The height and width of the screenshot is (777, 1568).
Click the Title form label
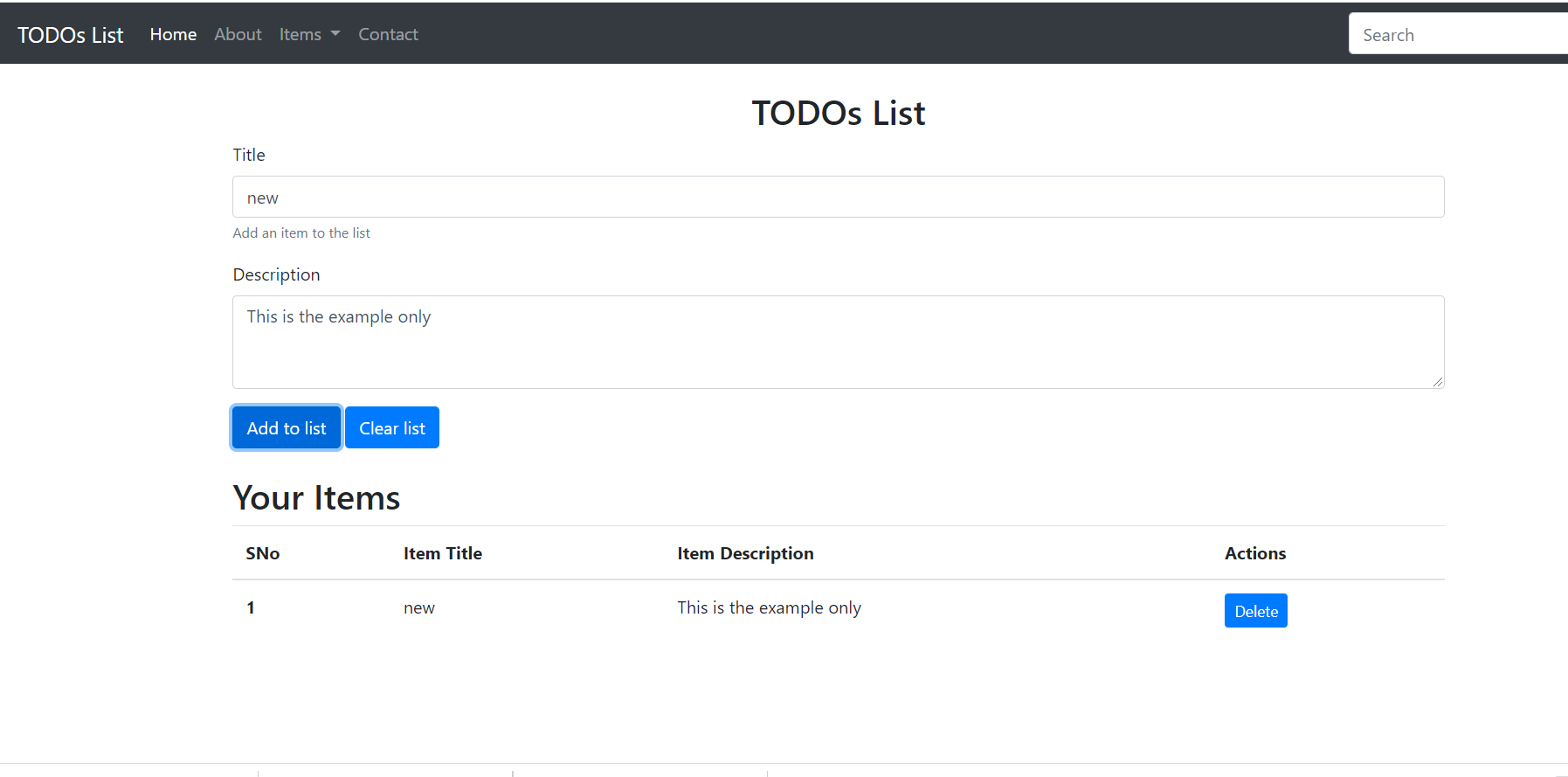click(249, 155)
